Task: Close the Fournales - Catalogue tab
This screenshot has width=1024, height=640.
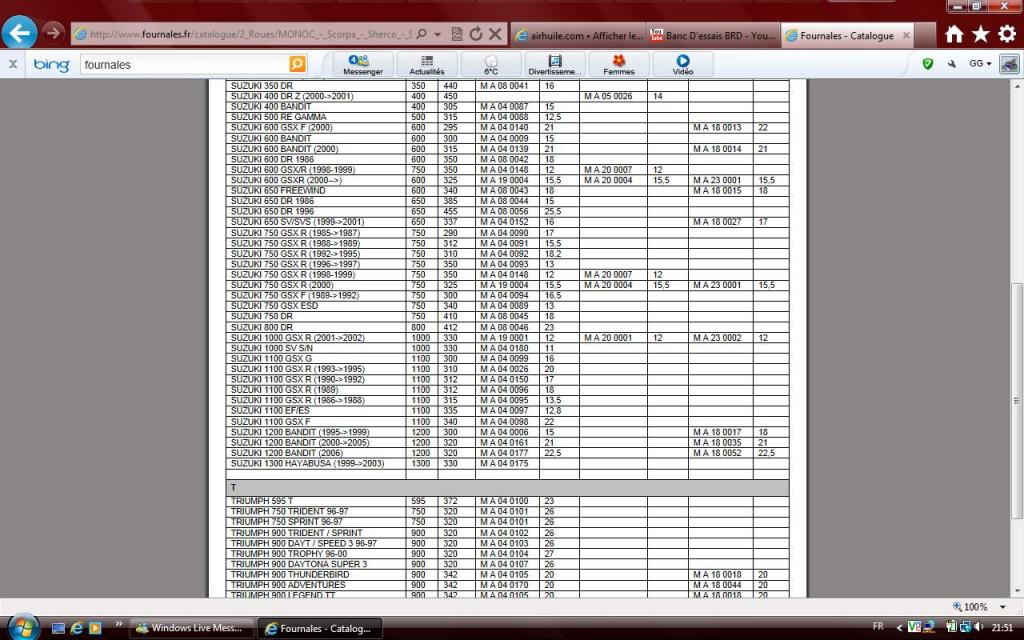Action: coord(907,35)
